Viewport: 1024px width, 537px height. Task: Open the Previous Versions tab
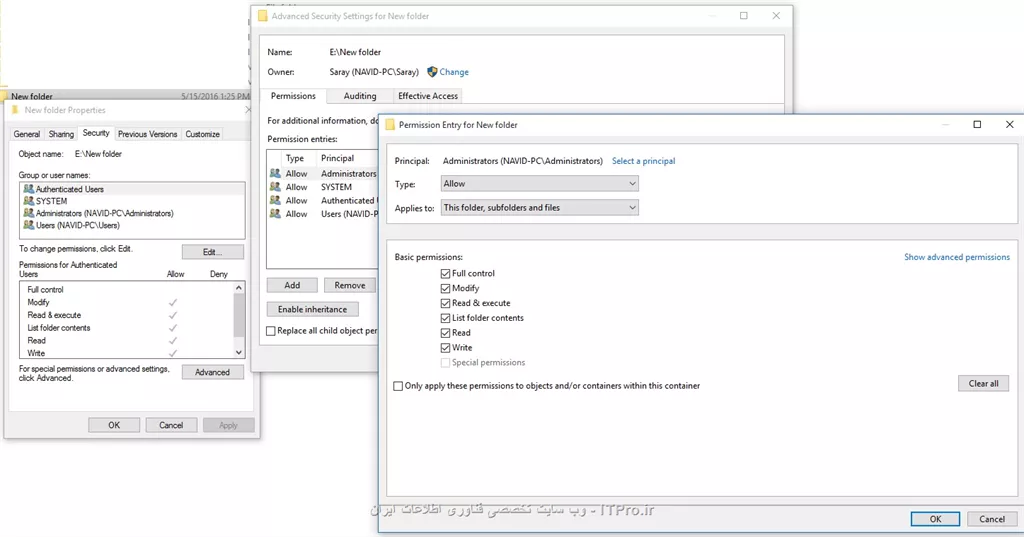[148, 134]
